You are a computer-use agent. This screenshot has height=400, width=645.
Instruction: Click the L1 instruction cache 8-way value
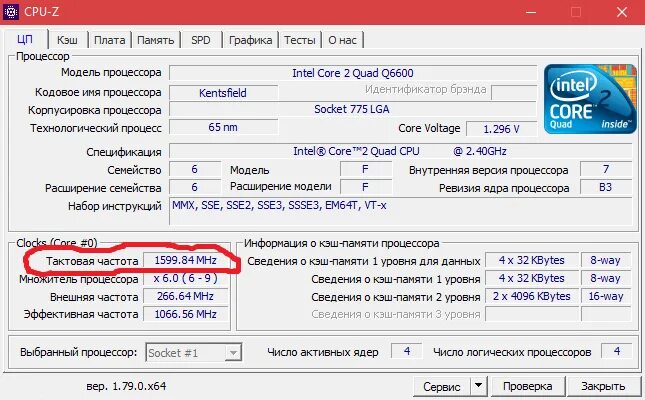(606, 278)
